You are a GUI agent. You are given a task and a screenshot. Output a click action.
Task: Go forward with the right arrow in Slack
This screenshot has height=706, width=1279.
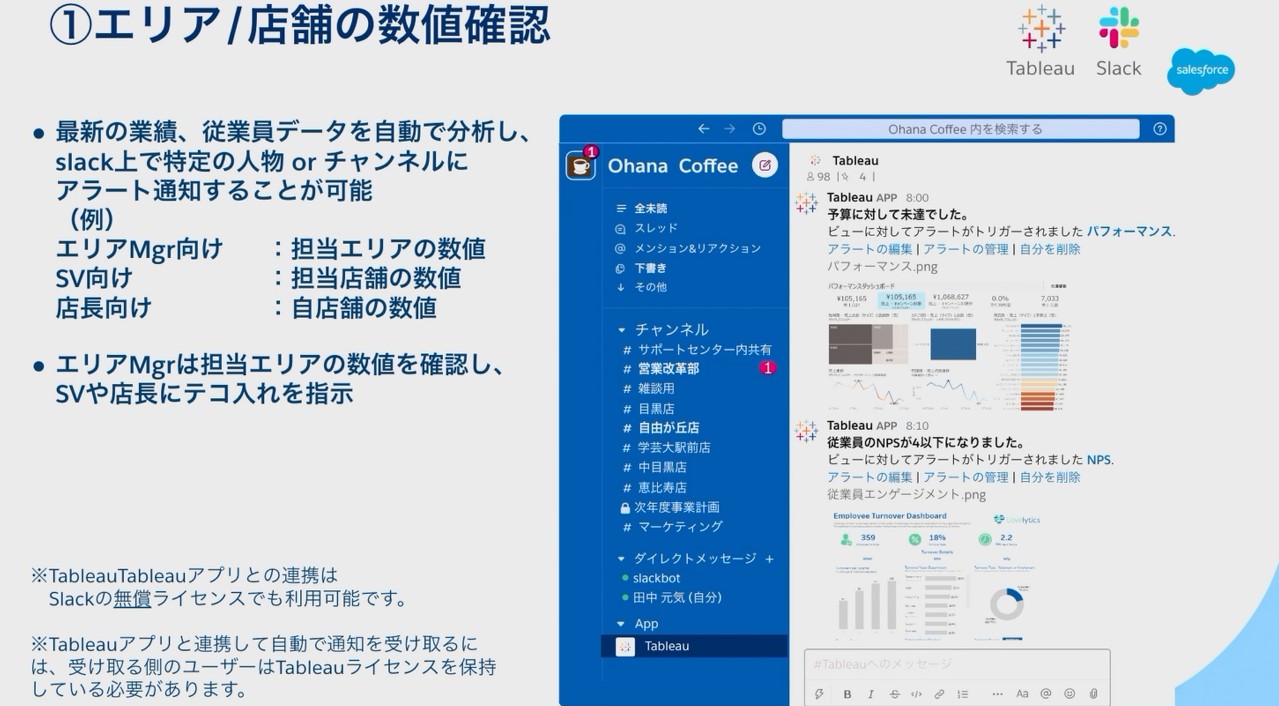tap(730, 129)
